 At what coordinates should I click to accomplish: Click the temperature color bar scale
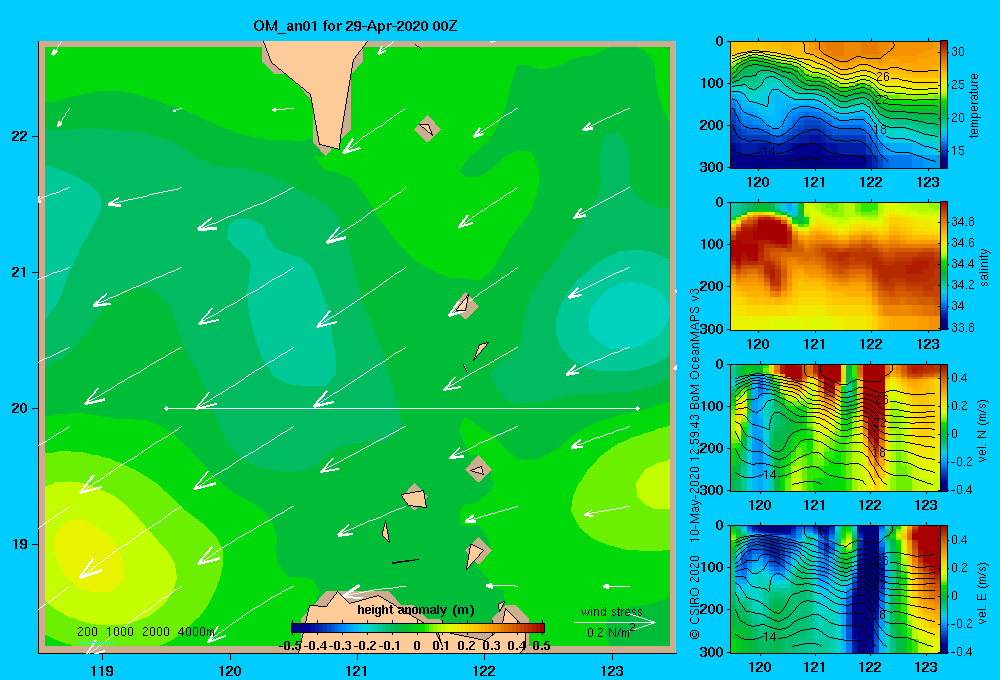[x=944, y=105]
